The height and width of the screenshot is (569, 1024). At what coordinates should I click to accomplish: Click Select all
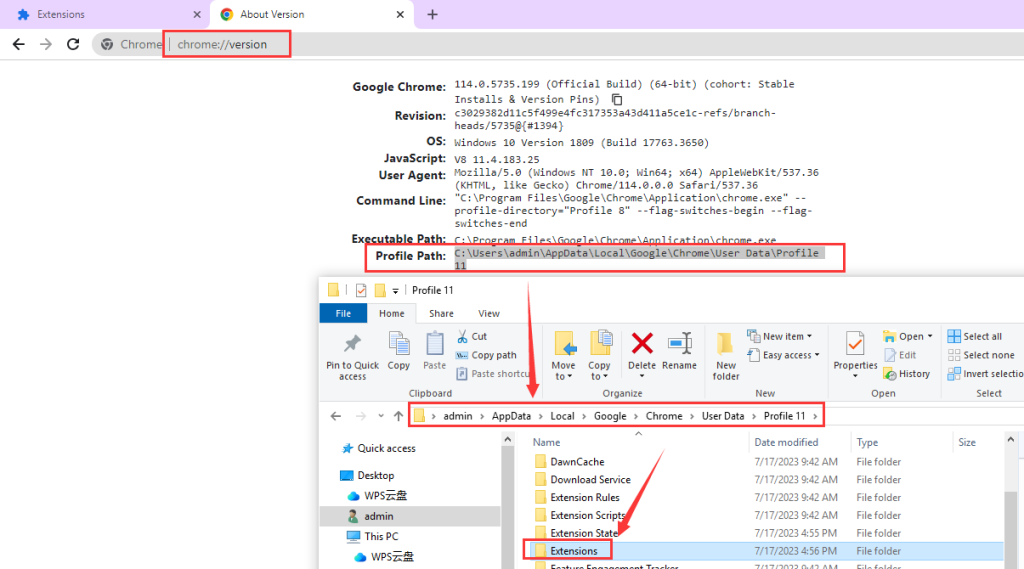pos(975,336)
